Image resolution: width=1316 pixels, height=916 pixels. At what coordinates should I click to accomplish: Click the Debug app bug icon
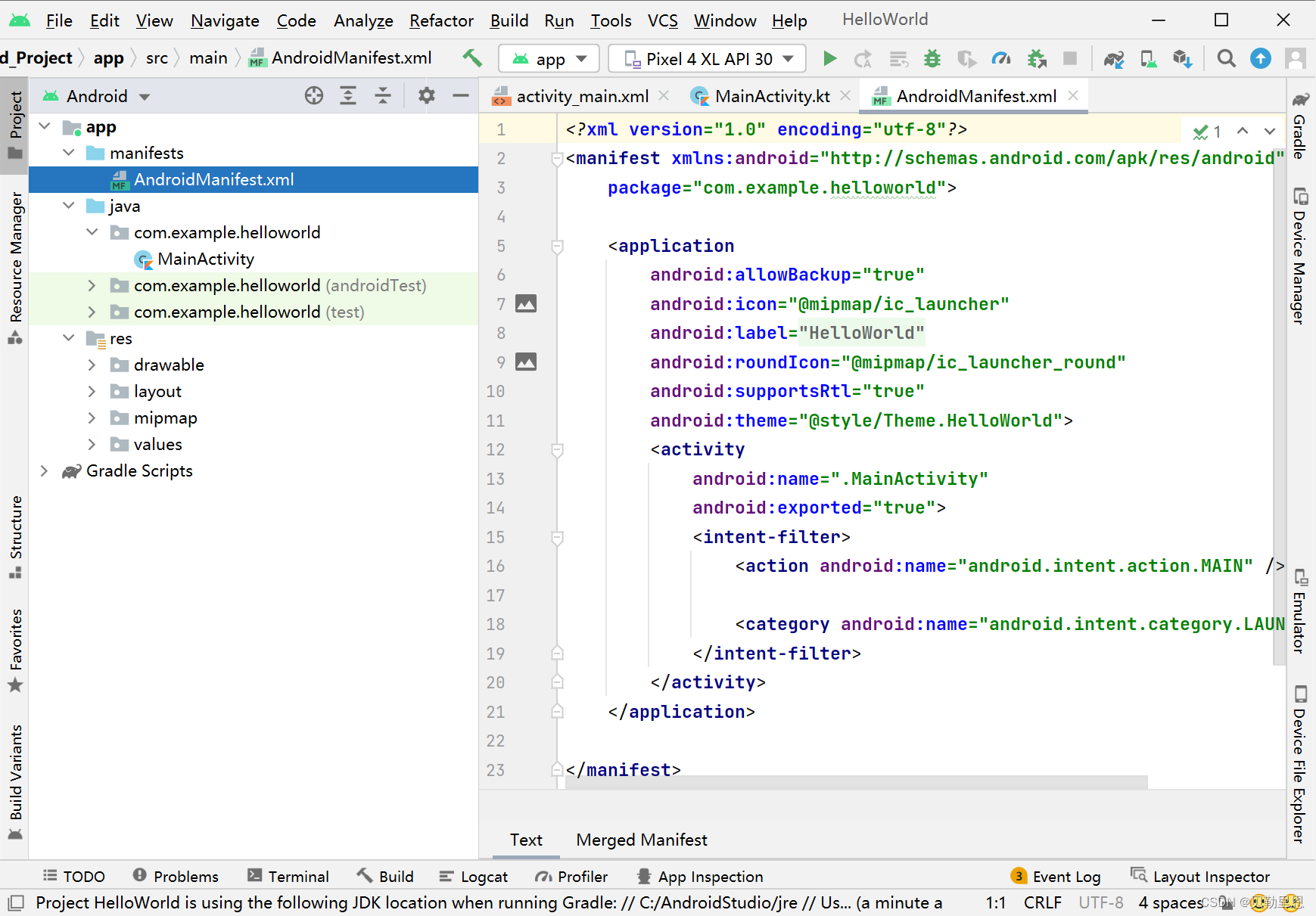pos(932,58)
